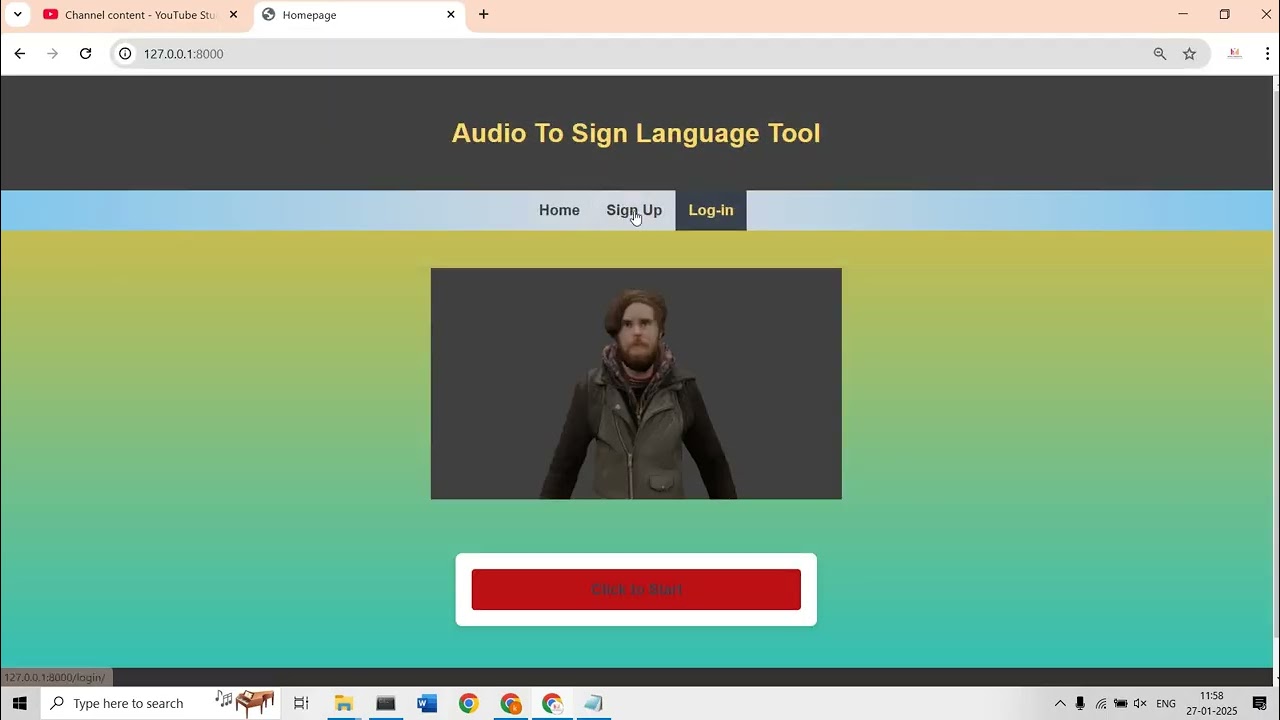1280x720 pixels.
Task: Open Task View in the taskbar
Action: 301,703
